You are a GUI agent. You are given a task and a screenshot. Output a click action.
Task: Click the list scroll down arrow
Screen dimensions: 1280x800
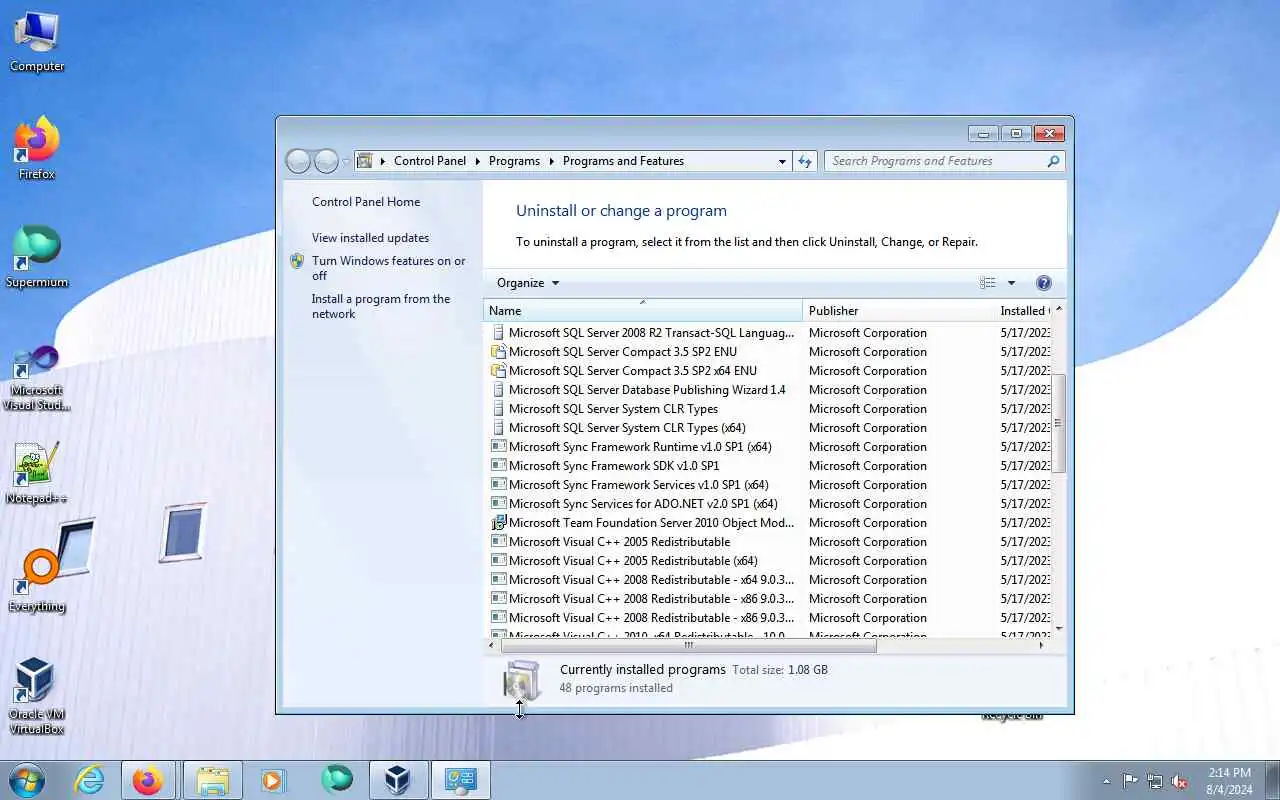(x=1058, y=629)
